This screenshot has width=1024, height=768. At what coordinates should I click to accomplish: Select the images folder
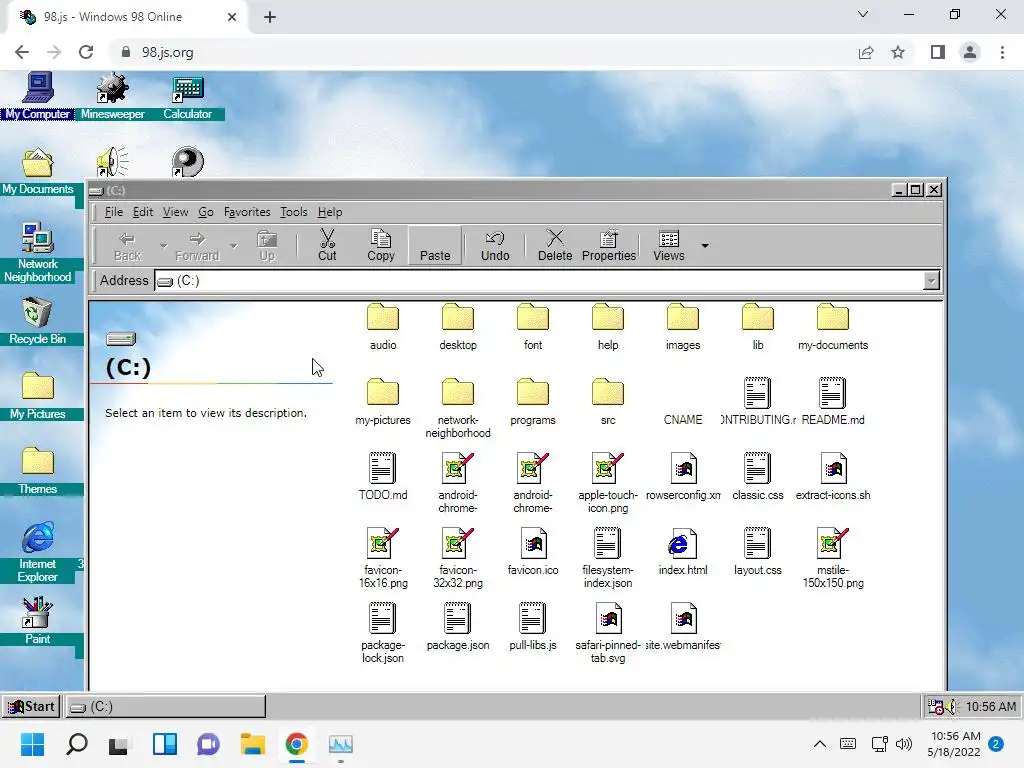pyautogui.click(x=682, y=327)
